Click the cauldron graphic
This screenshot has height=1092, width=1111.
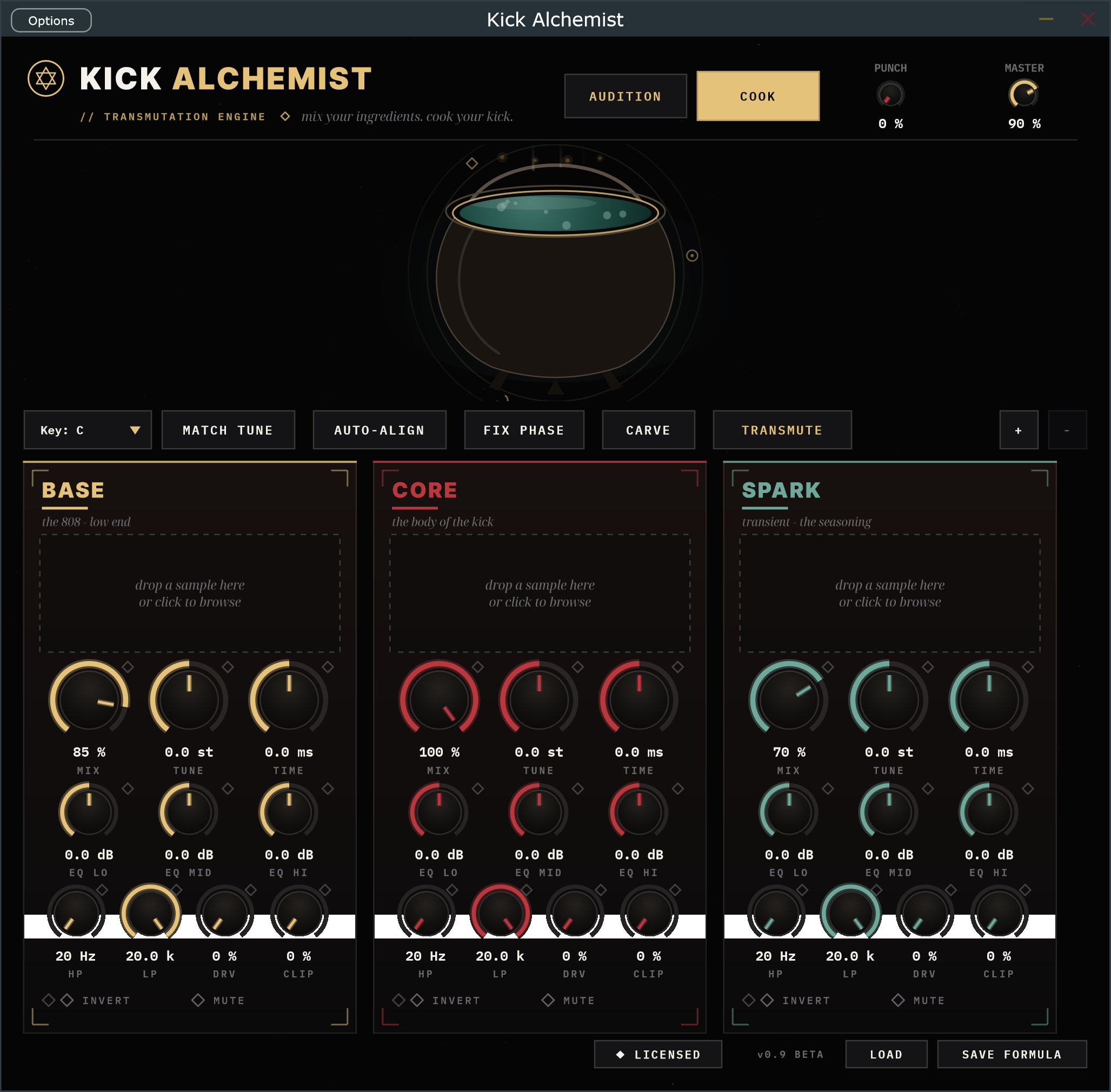tap(555, 272)
